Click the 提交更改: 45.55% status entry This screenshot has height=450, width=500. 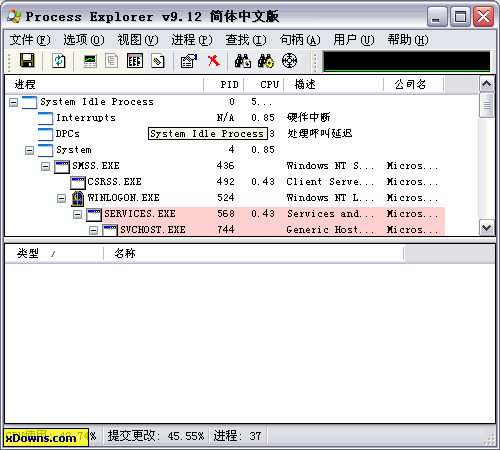tap(156, 436)
